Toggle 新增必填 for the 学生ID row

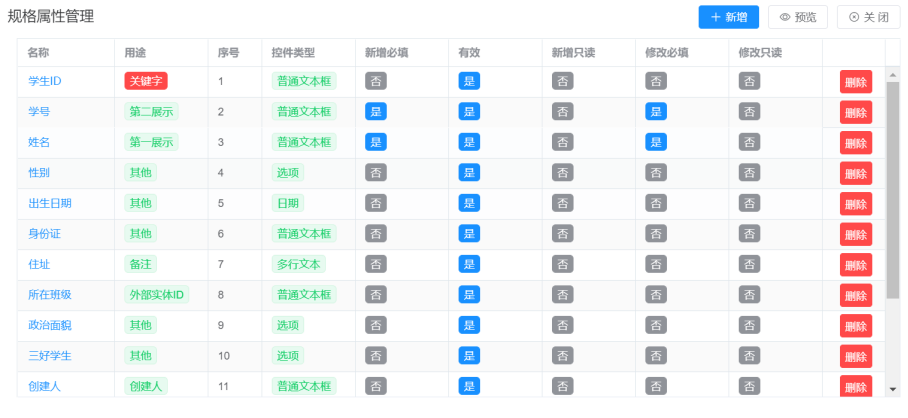376,81
